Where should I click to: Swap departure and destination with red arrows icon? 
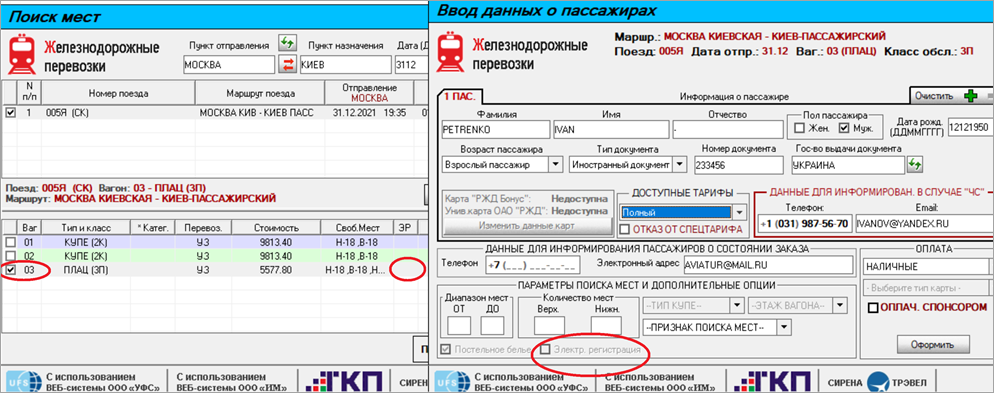288,64
